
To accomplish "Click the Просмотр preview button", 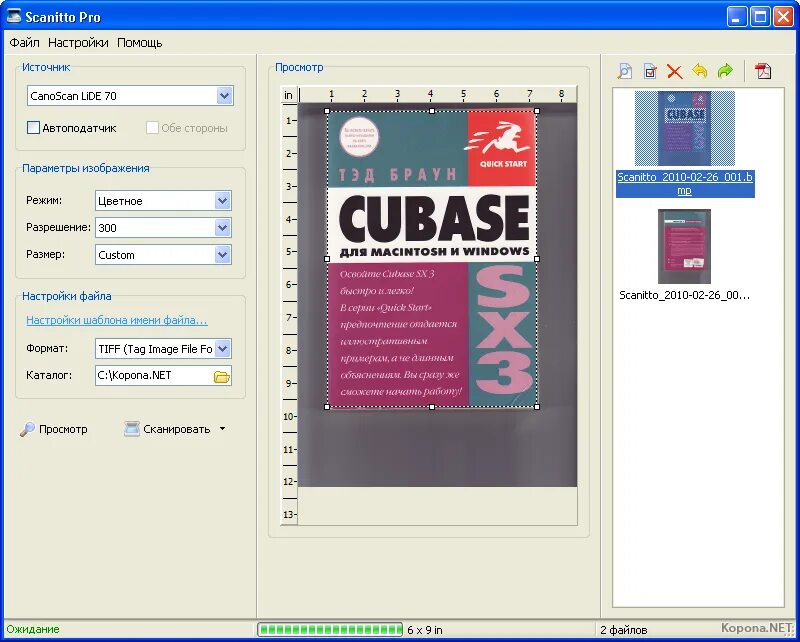I will [54, 429].
